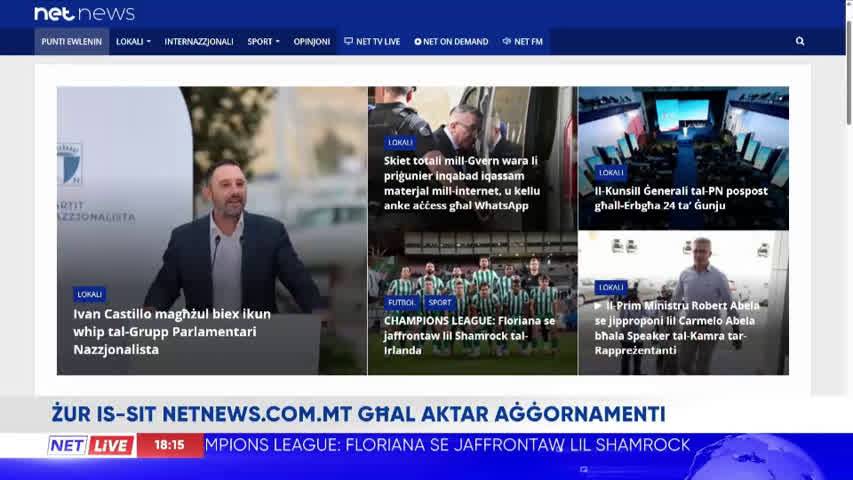Open the OPINJONI menu item

(312, 41)
